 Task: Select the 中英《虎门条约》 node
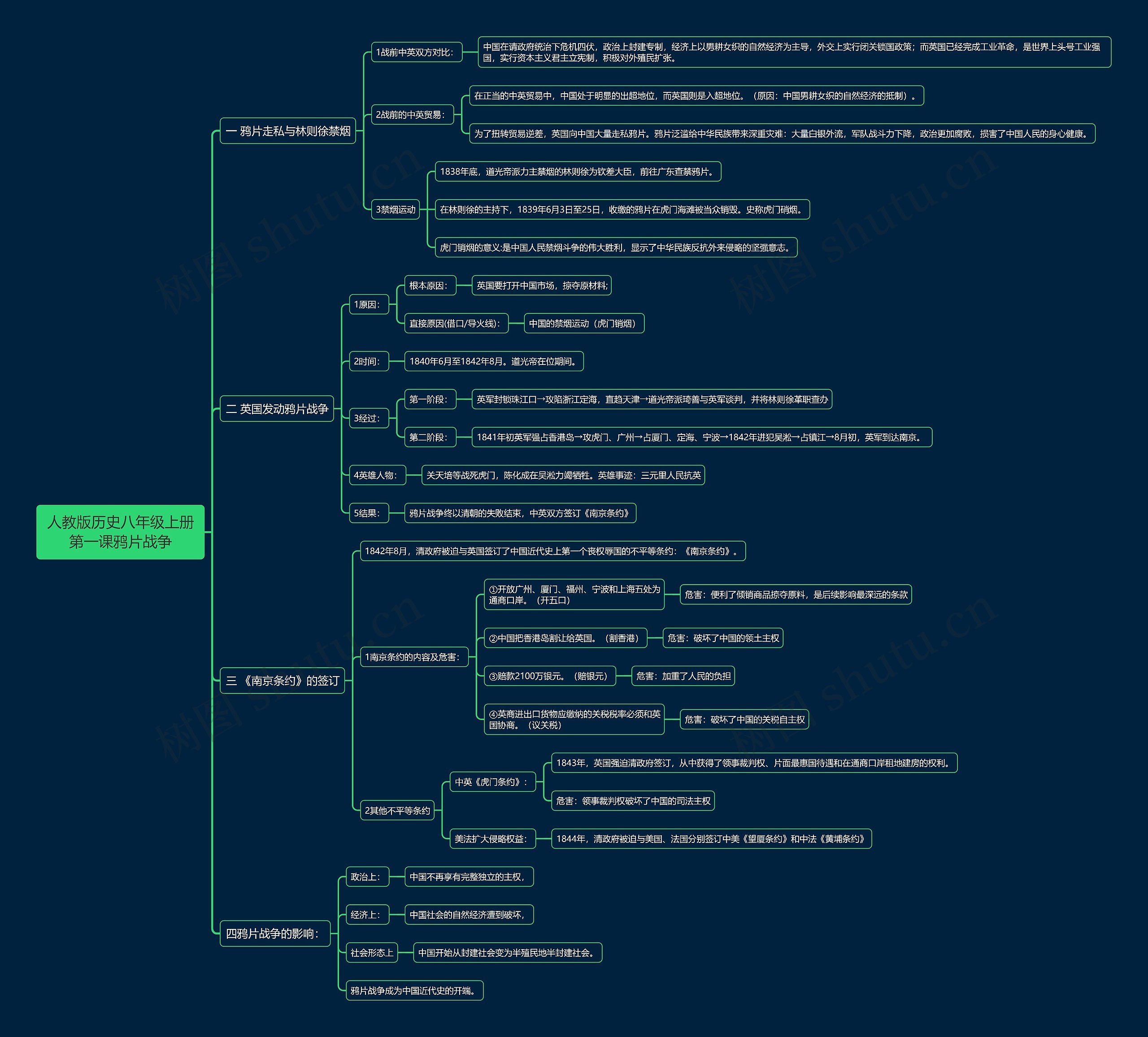coord(492,782)
